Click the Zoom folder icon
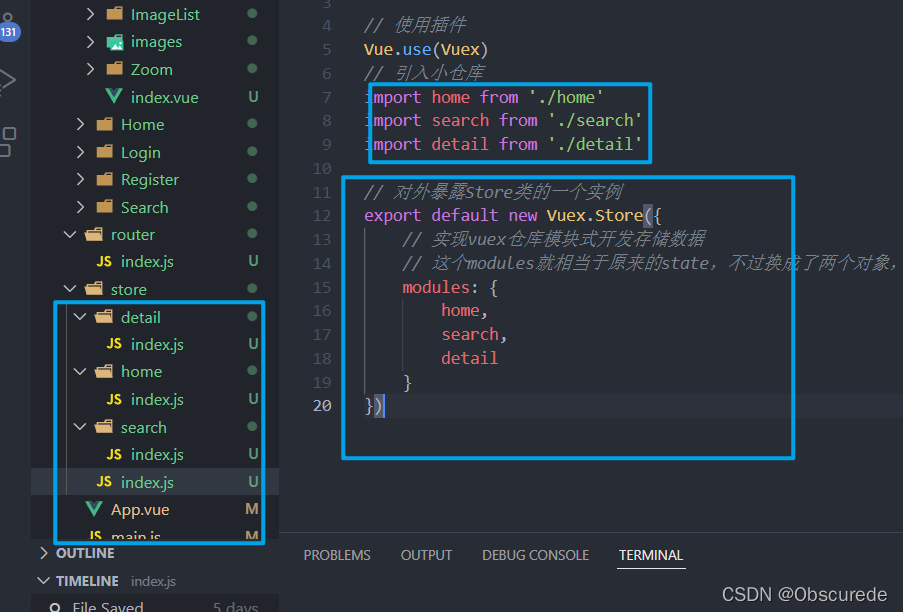 115,69
